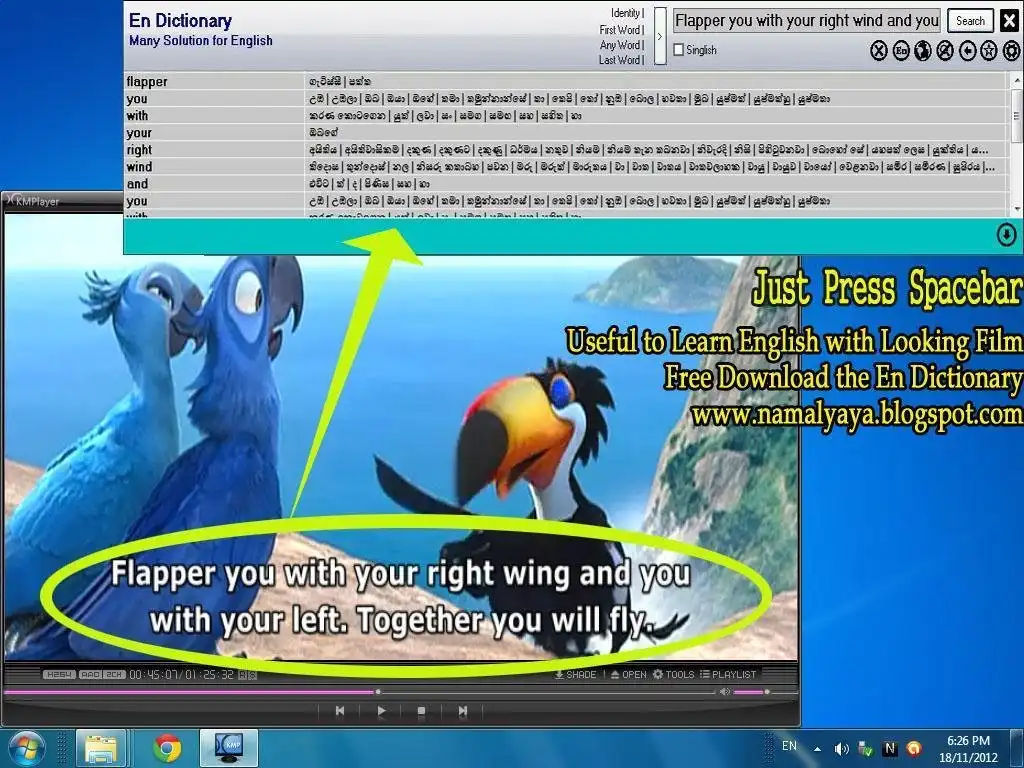
Task: Click the left-arrow back icon in En Dictionary
Action: 968,50
